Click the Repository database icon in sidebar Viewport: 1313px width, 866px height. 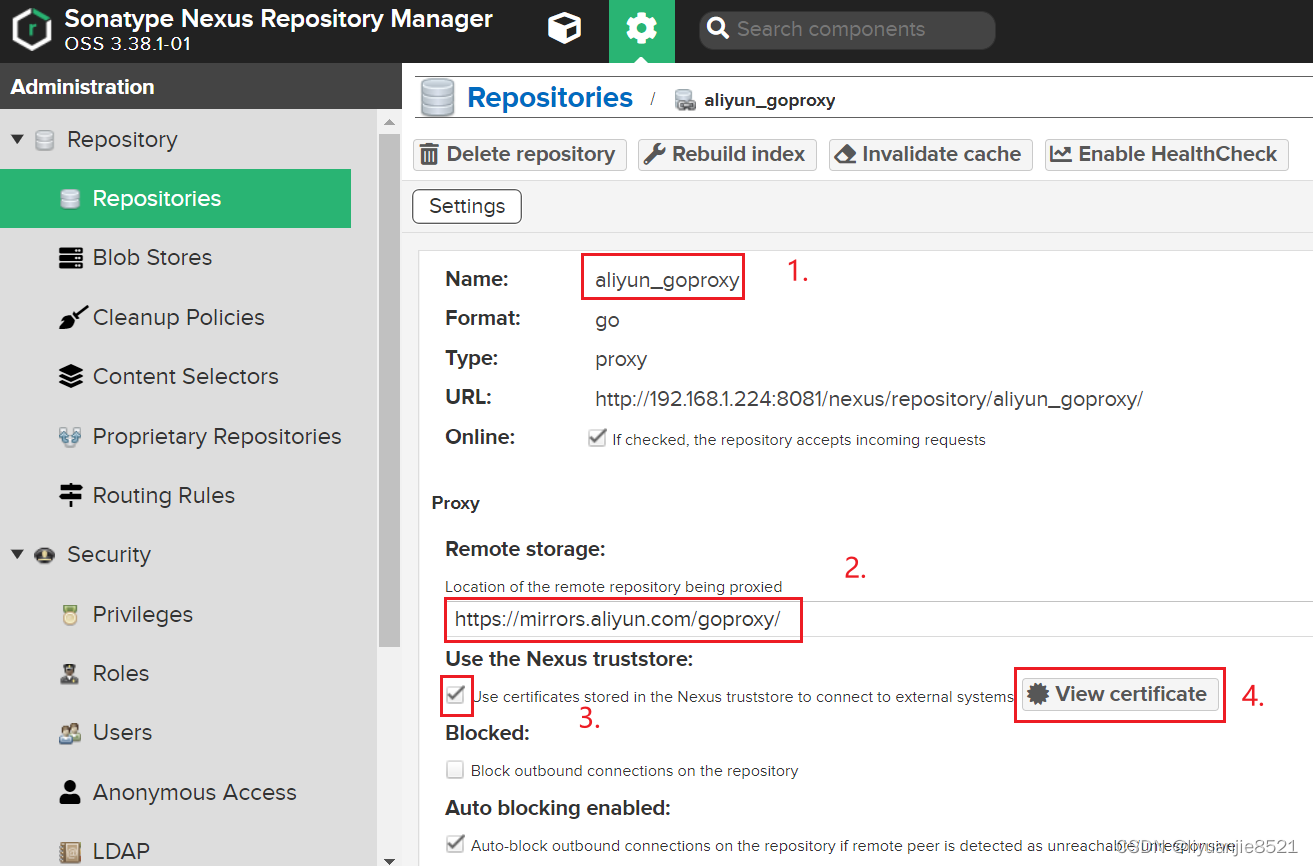[x=44, y=140]
